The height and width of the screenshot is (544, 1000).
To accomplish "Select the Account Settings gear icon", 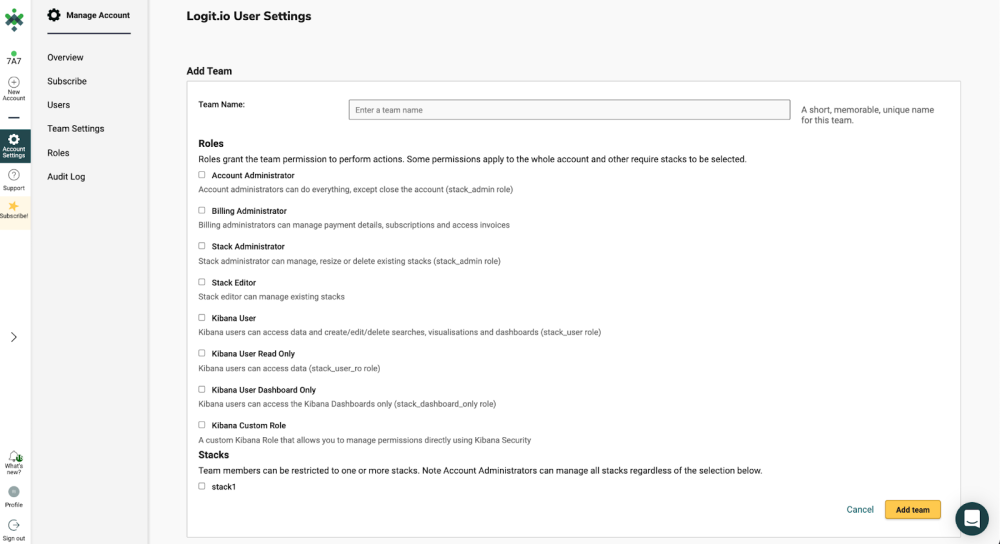I will tap(14, 139).
